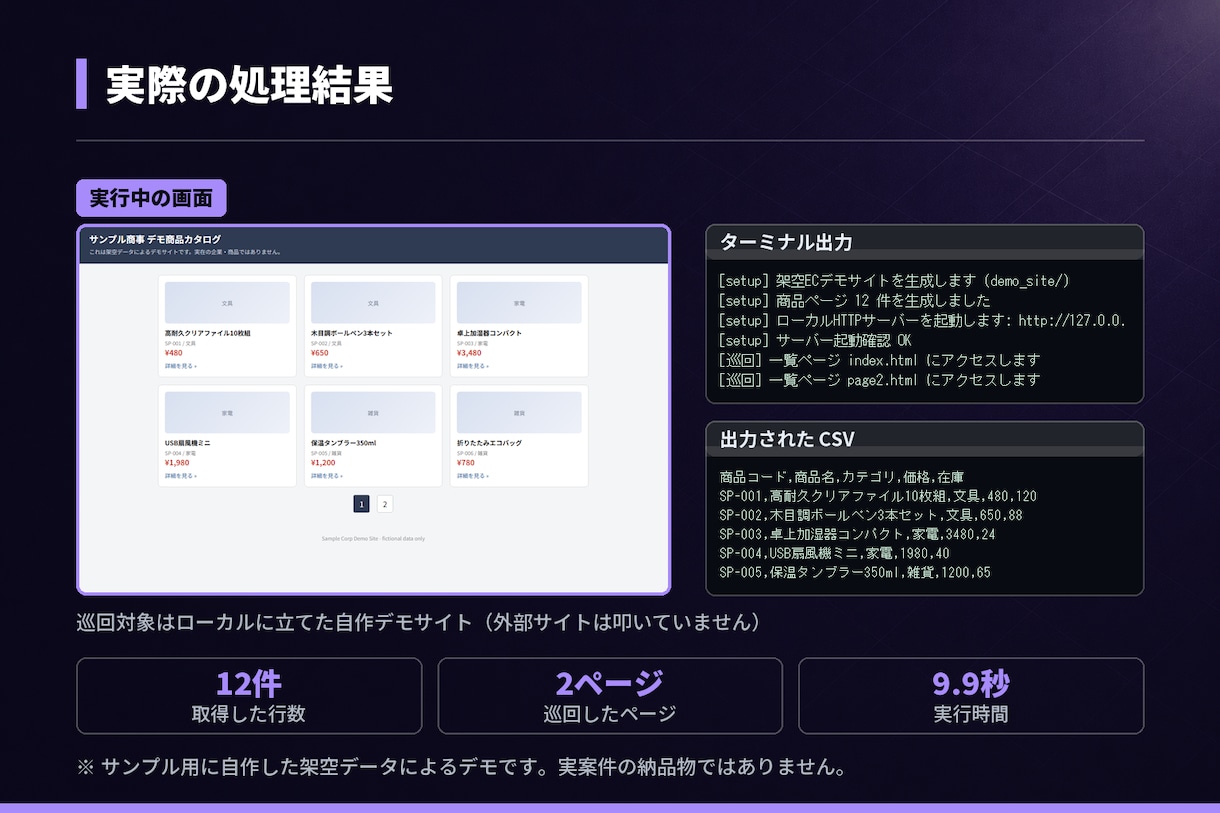Click the 実行中の画面 label badge

click(152, 198)
